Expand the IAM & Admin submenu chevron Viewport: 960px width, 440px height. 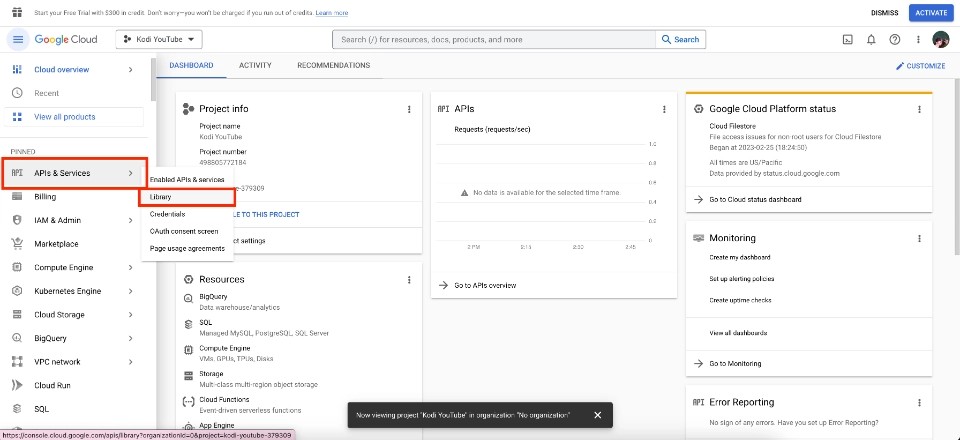130,220
